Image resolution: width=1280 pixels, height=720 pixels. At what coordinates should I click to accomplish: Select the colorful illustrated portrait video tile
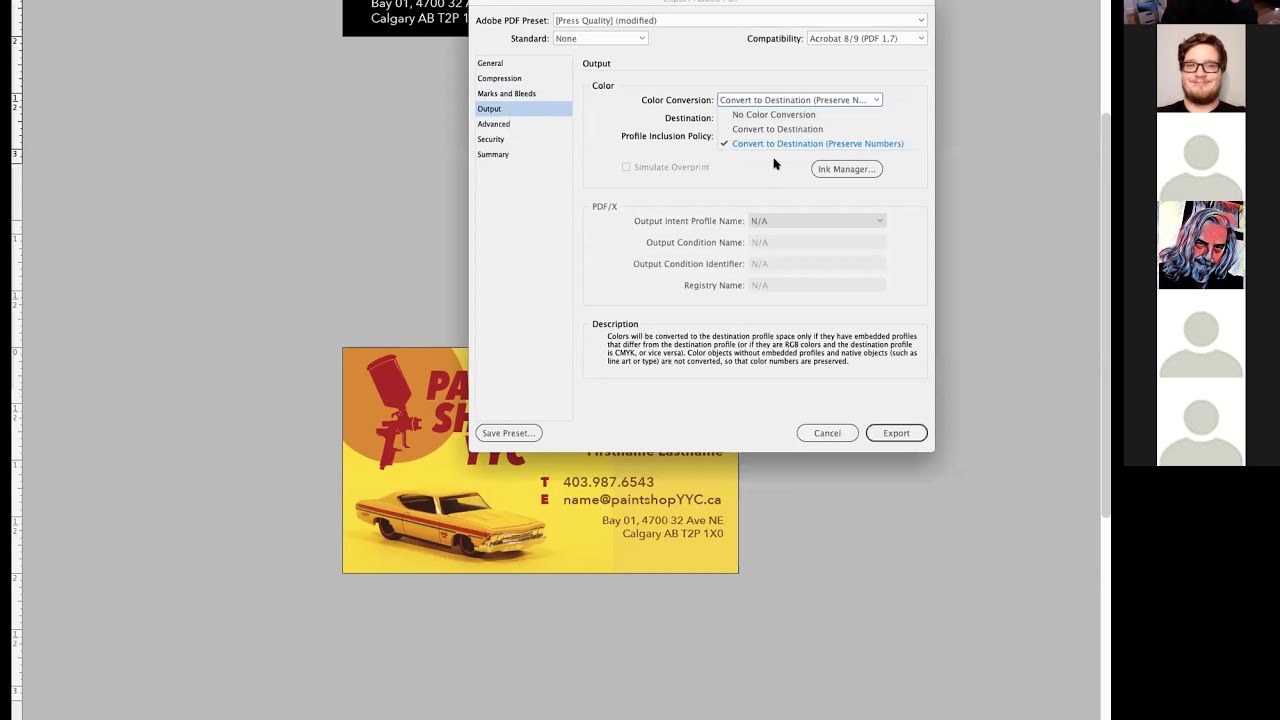1201,246
